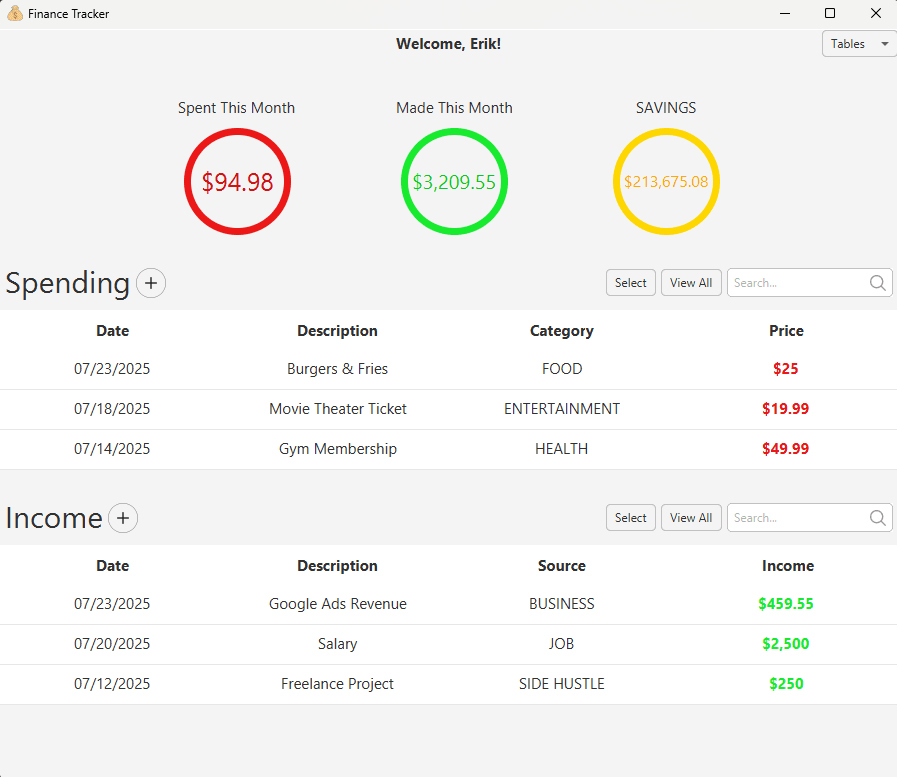Select the Burgers & Fries spending row

click(x=337, y=369)
